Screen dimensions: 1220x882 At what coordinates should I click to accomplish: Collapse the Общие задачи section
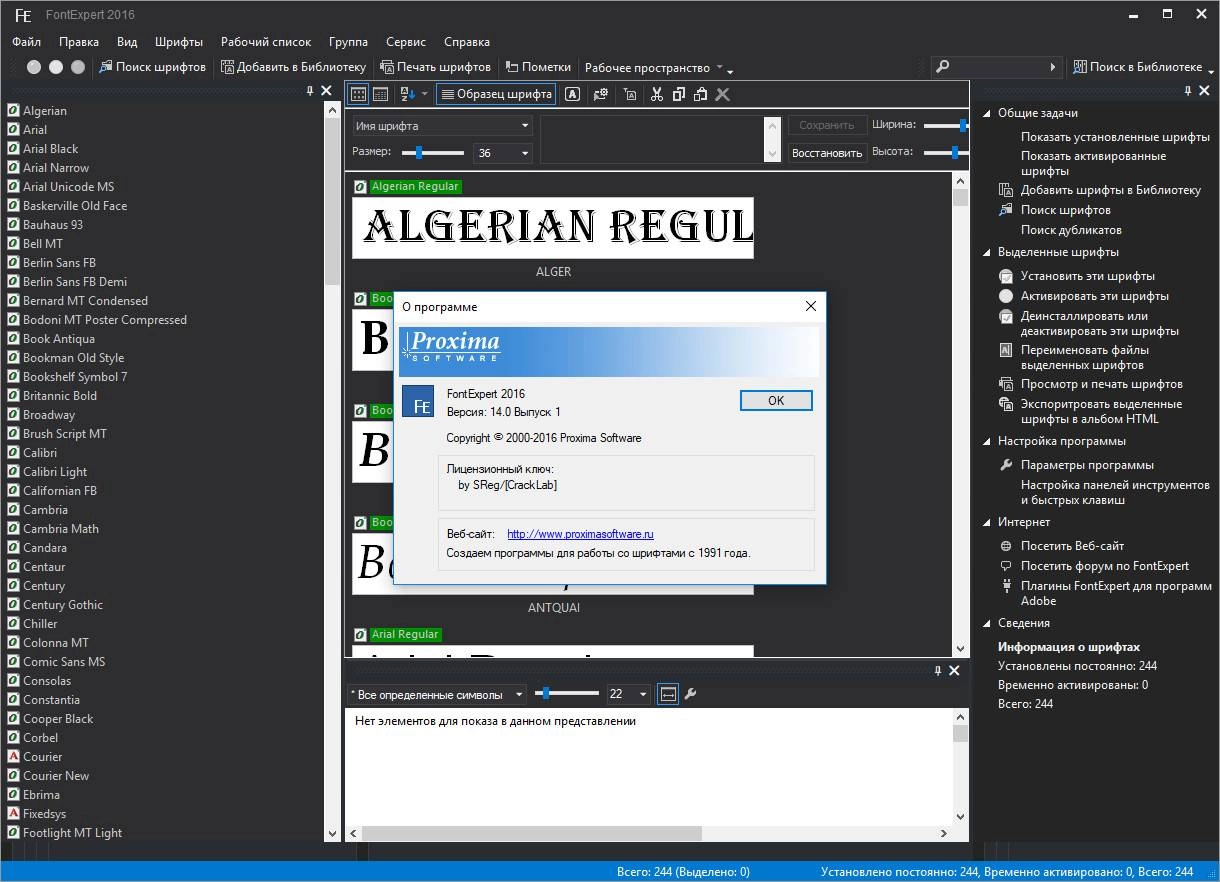986,113
